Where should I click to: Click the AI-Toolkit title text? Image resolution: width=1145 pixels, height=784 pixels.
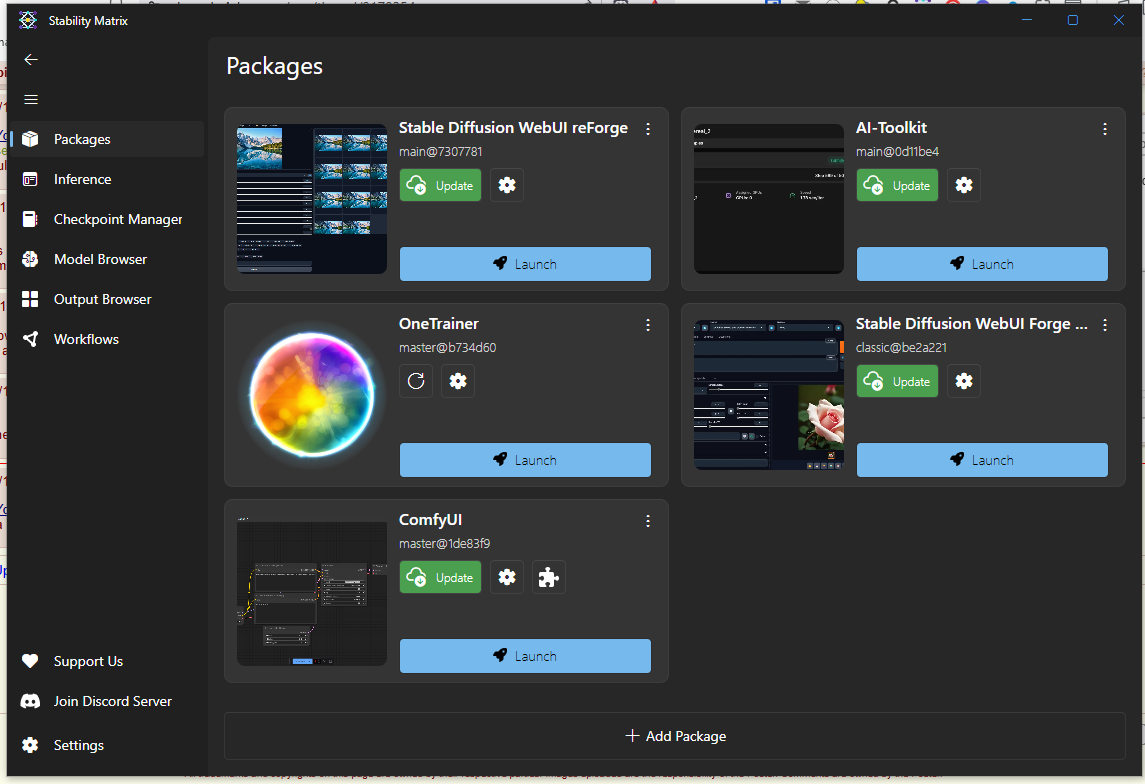(x=892, y=128)
